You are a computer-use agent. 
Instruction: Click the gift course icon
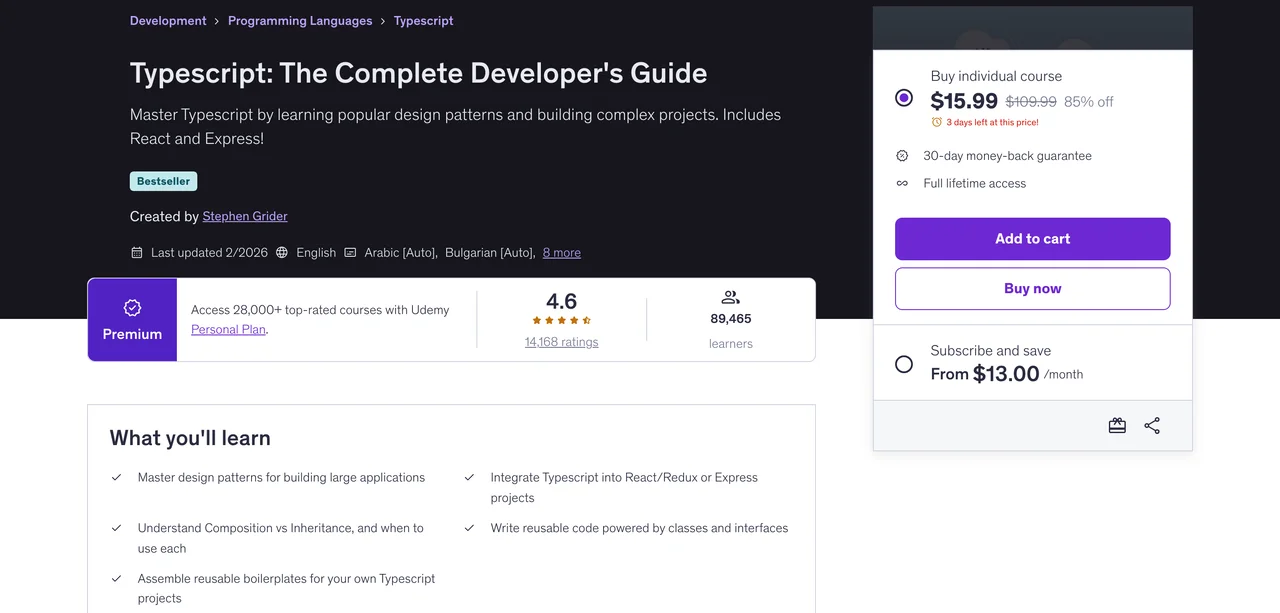(x=1117, y=426)
